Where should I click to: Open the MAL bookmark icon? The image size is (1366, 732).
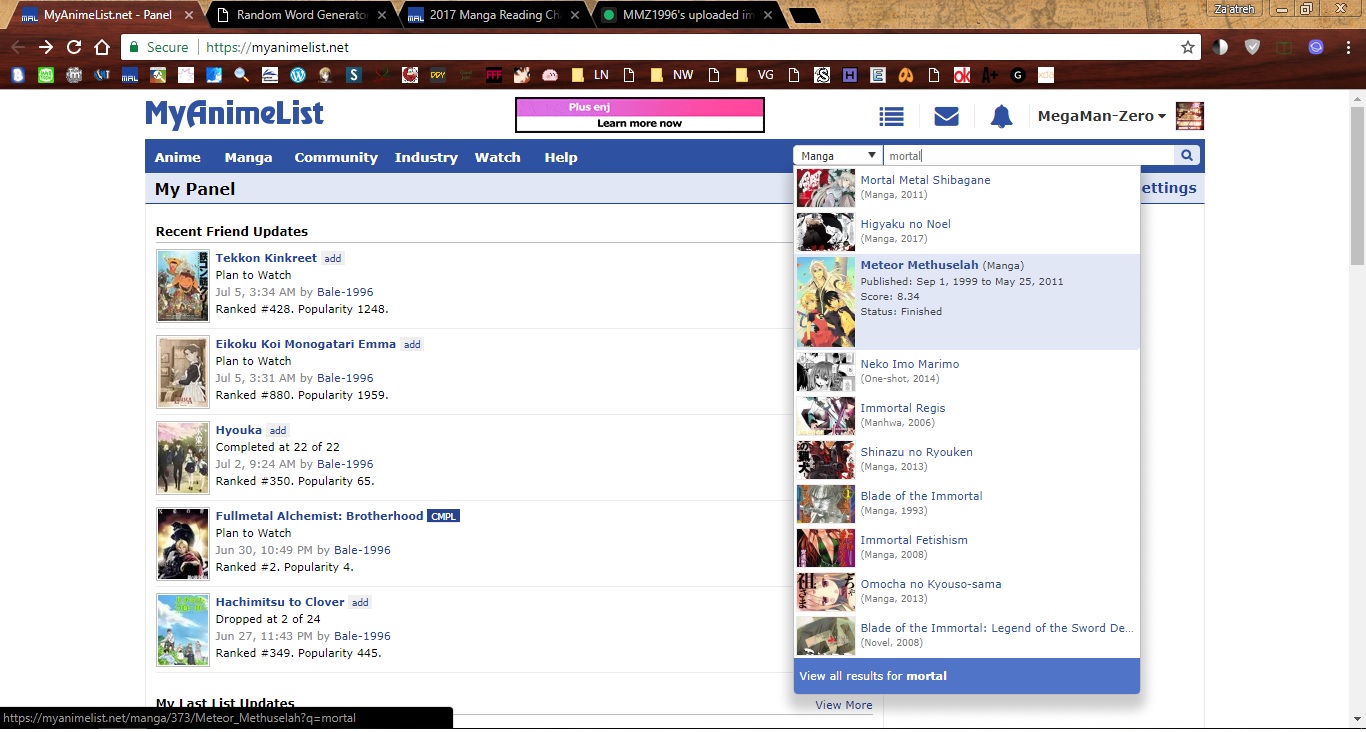click(x=130, y=75)
